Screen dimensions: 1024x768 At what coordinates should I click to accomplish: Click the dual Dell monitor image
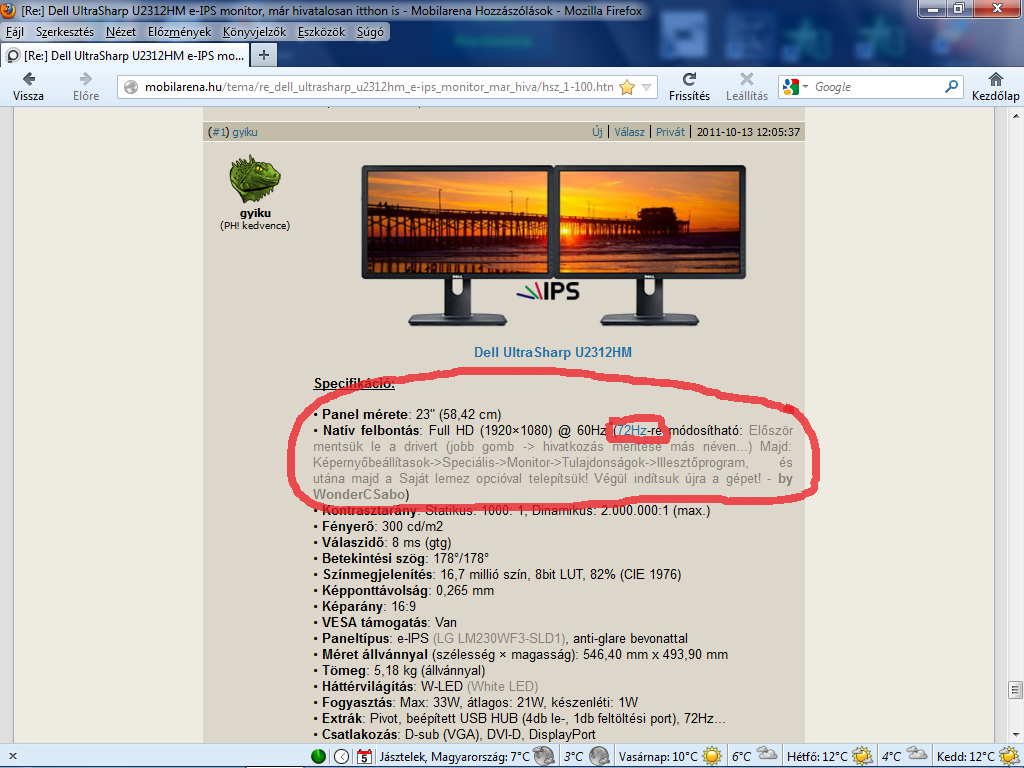553,245
